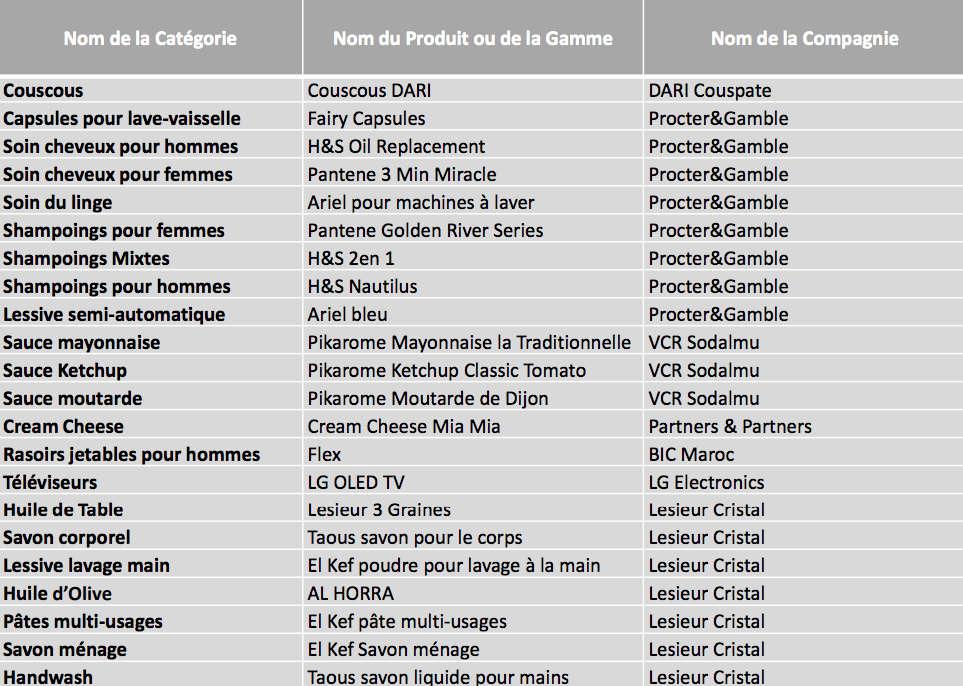The width and height of the screenshot is (963, 686).
Task: Click the H&S Oil Replacement cell
Action: point(472,146)
